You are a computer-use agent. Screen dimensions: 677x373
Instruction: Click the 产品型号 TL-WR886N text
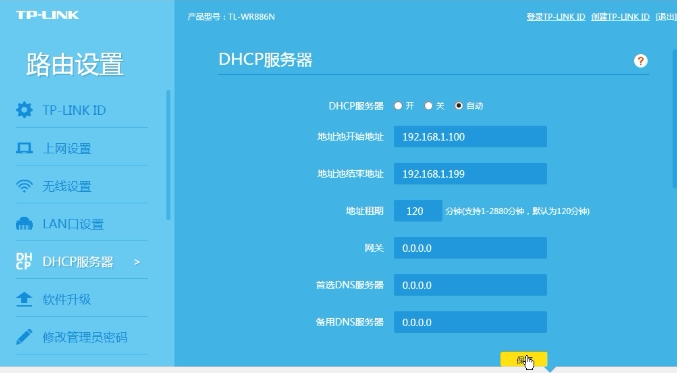231,17
